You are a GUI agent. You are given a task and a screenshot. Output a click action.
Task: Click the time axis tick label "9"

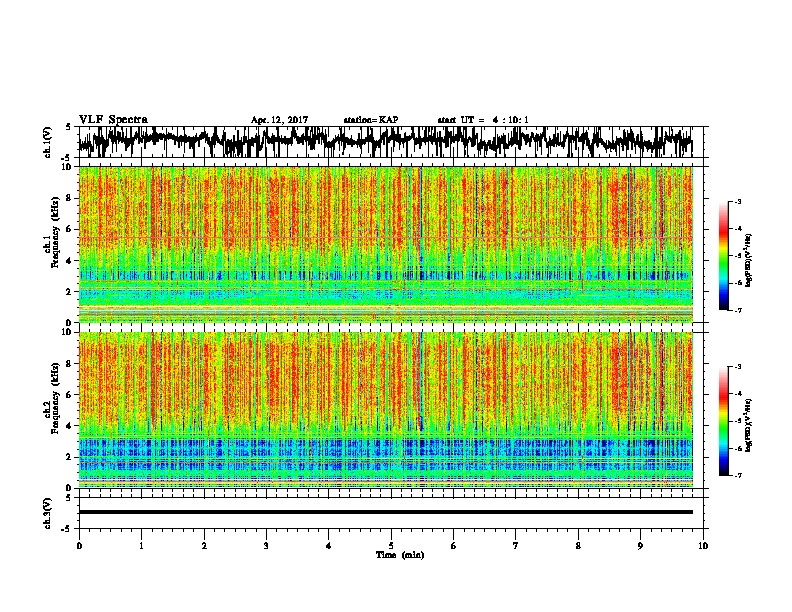click(x=640, y=546)
